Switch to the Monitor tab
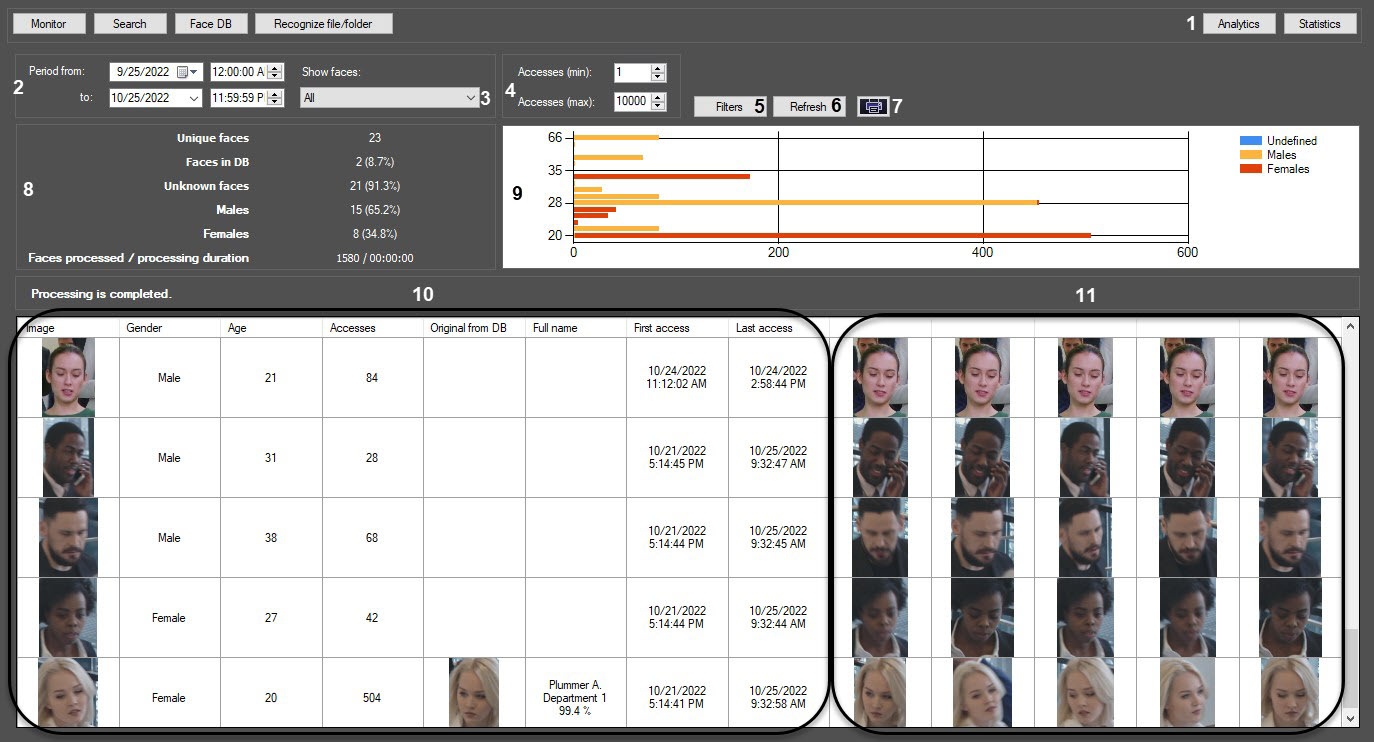Screen dimensions: 1374x742 [49, 23]
